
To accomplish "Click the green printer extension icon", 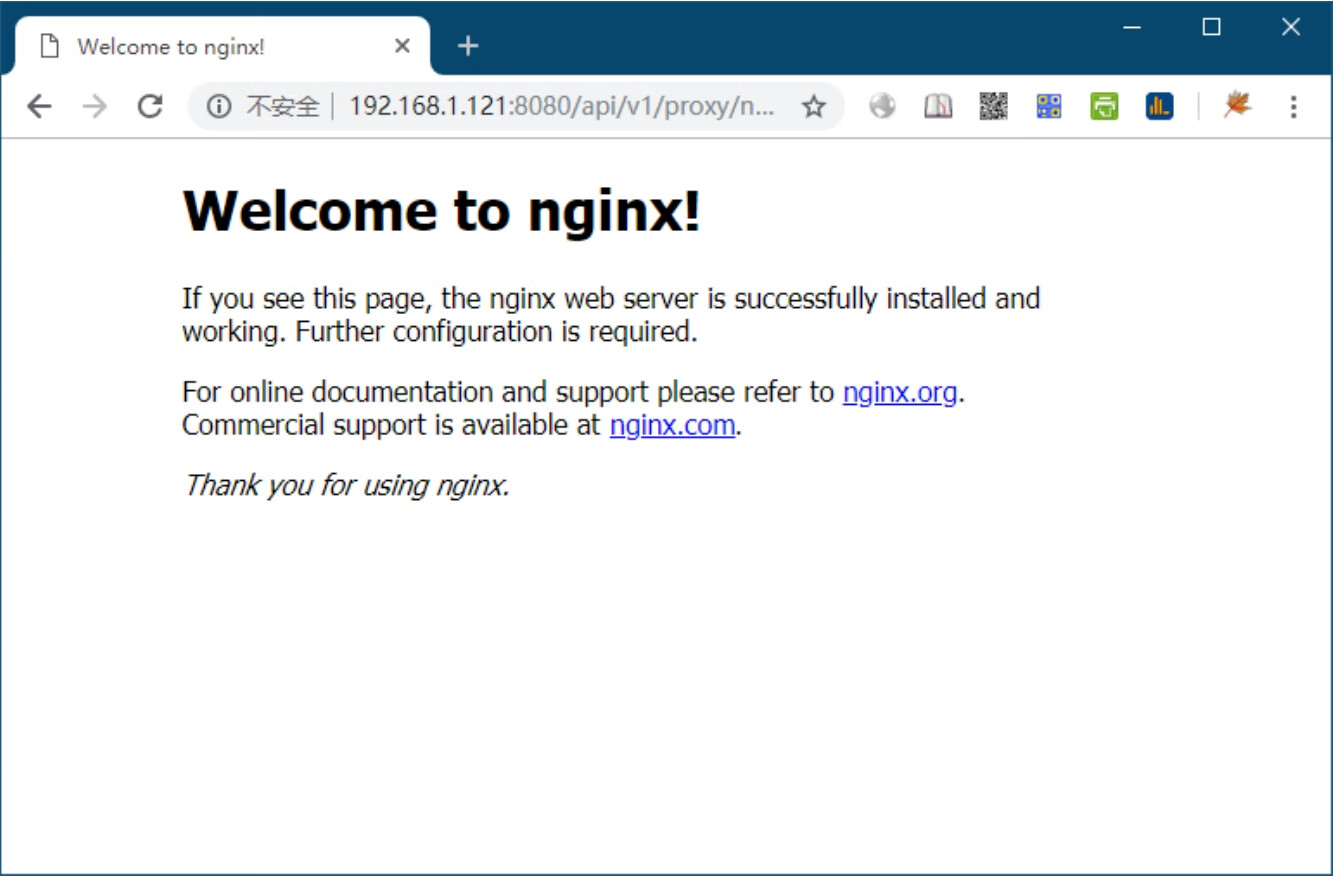I will (1104, 106).
